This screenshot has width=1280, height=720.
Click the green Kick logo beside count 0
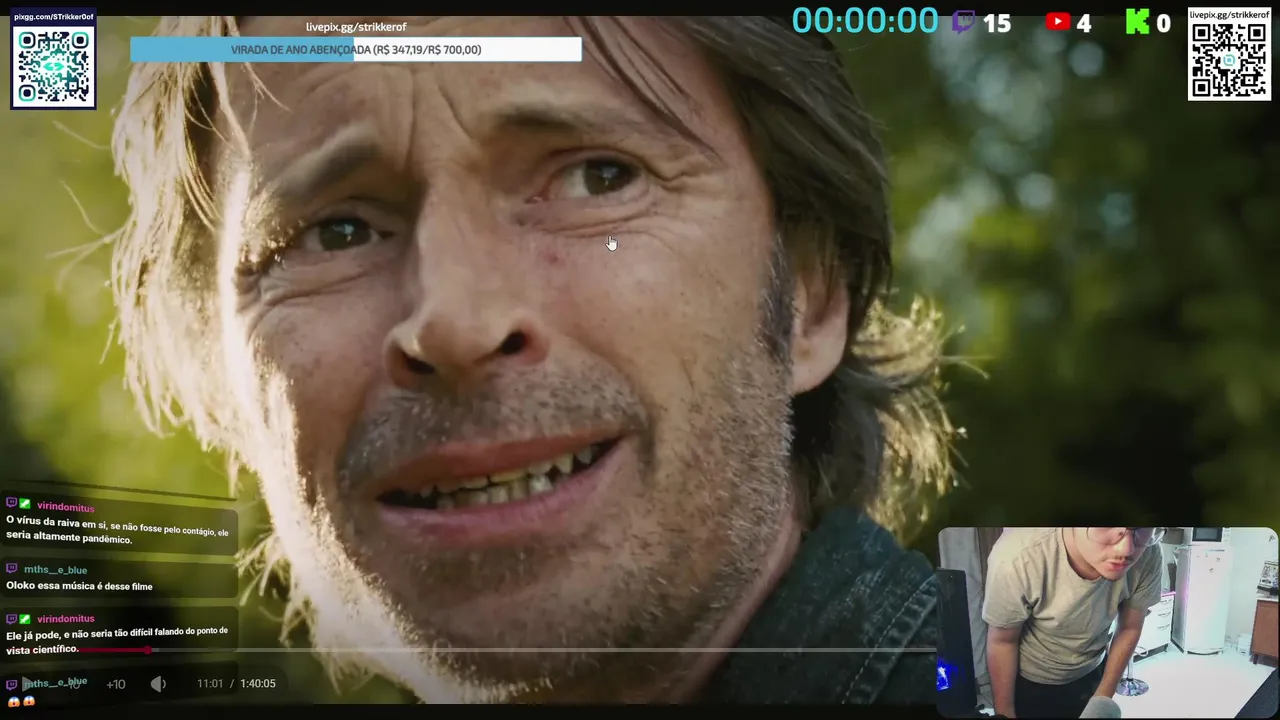point(1137,22)
